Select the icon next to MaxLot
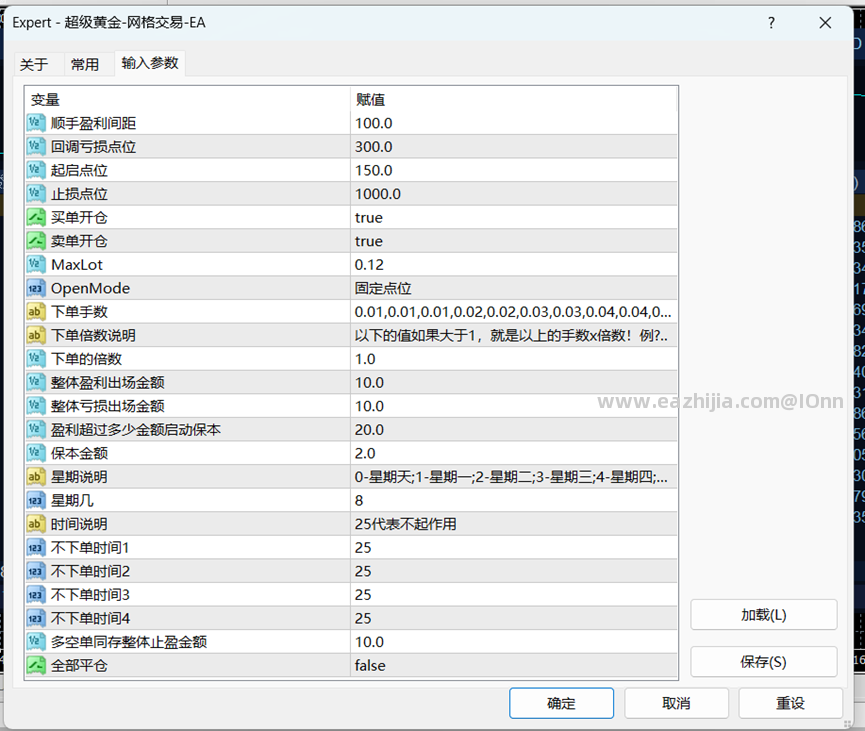The image size is (865, 731). coord(36,264)
